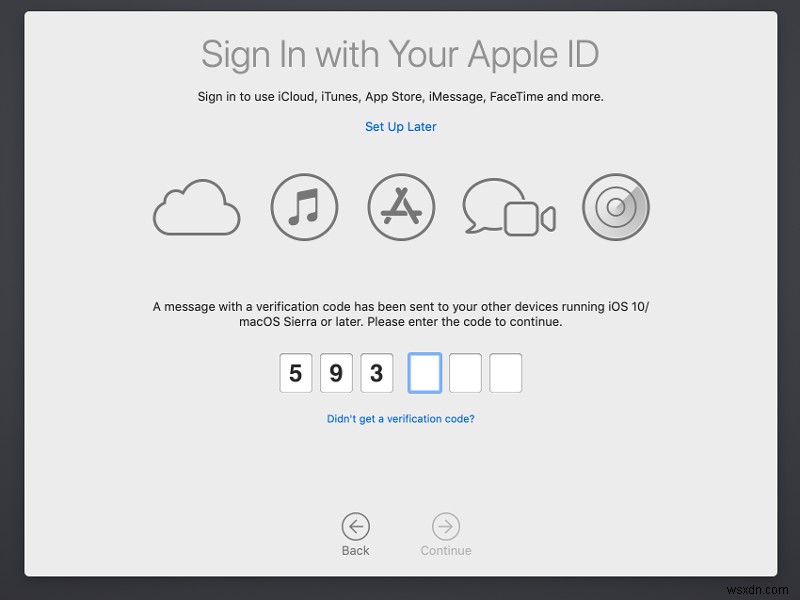Go back with the Back arrow icon
The height and width of the screenshot is (600, 800).
[x=356, y=526]
